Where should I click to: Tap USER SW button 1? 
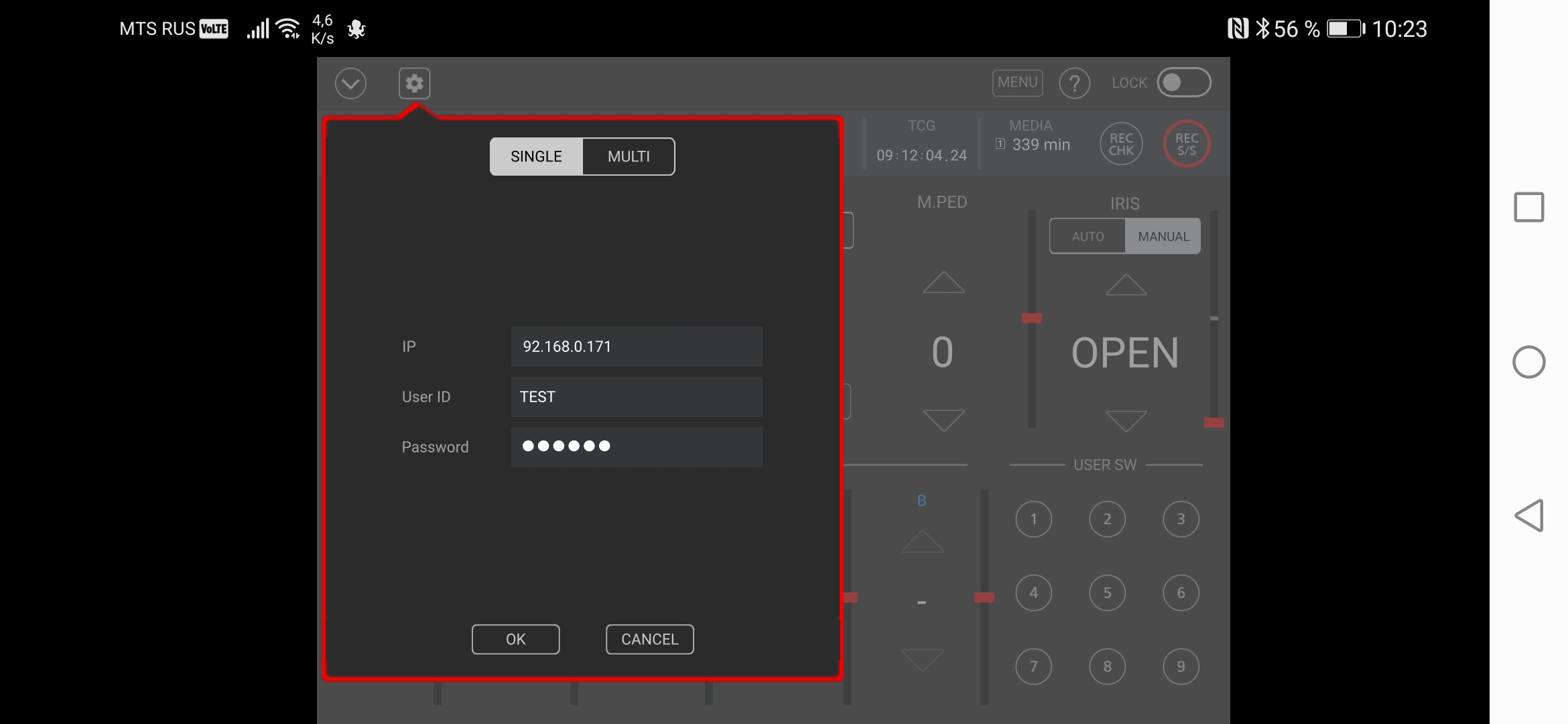1033,519
